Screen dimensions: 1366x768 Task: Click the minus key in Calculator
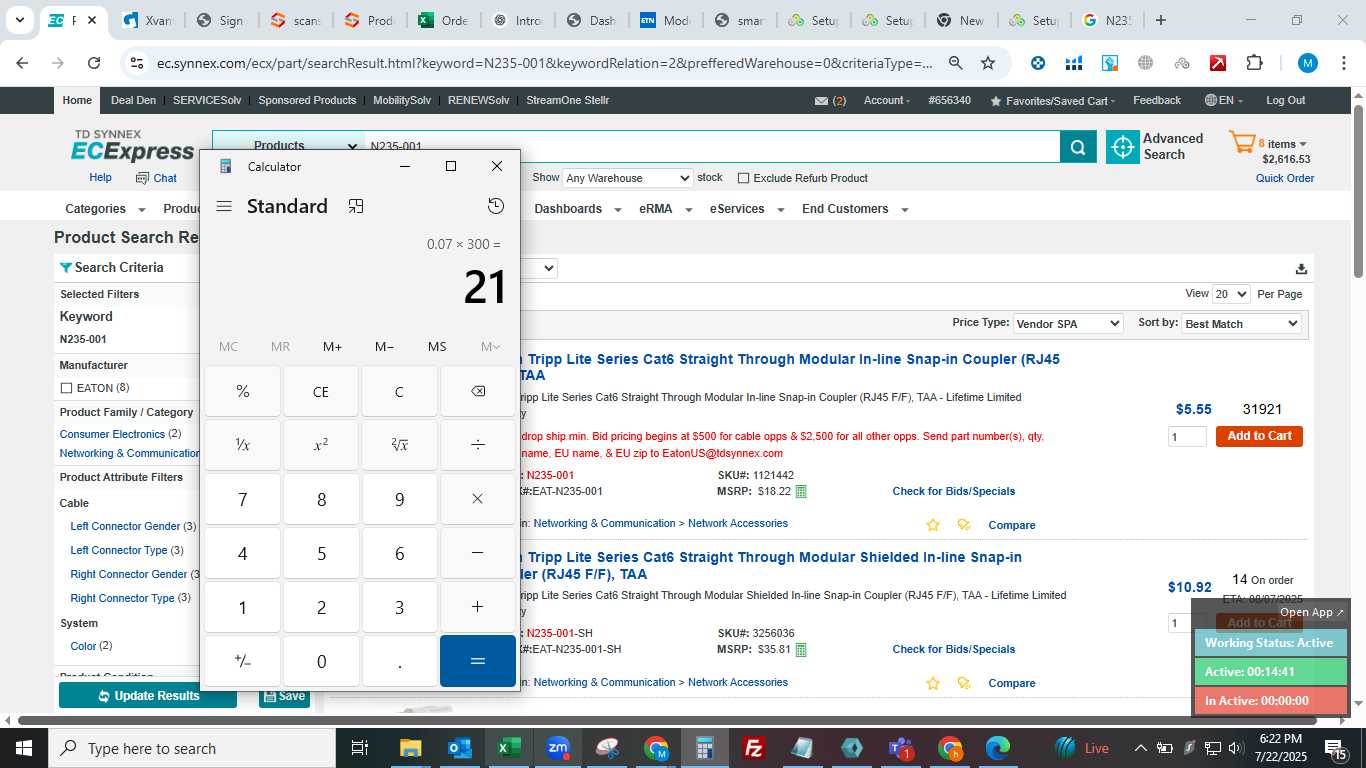(x=478, y=553)
